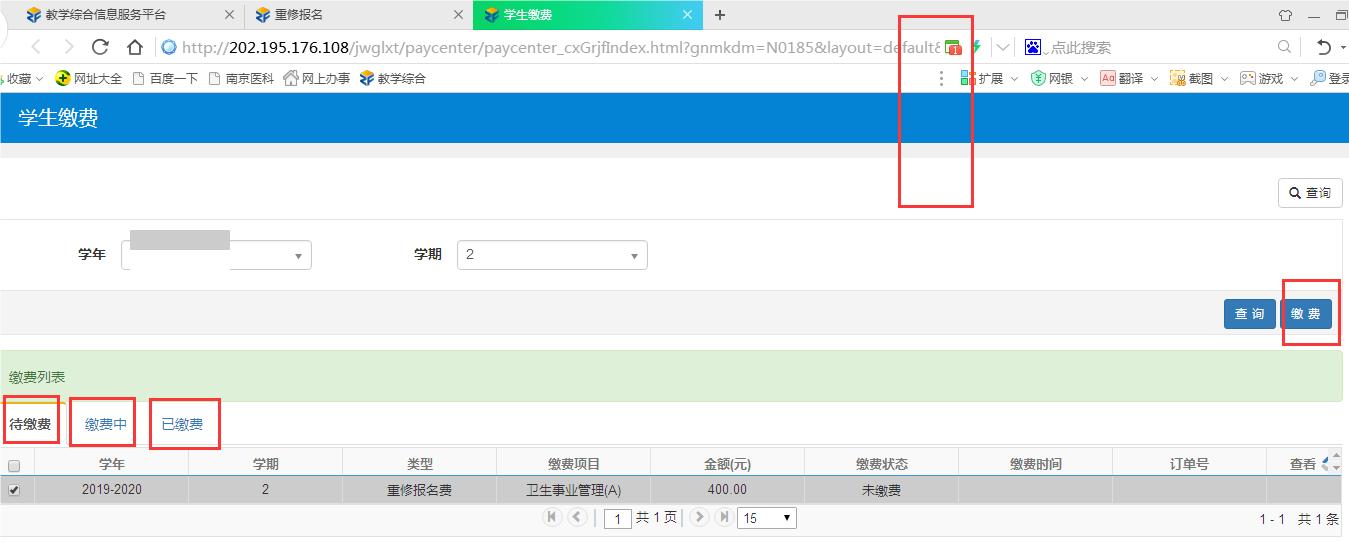1349x542 pixels.
Task: Click the blue 缴费 button
Action: 1306,314
